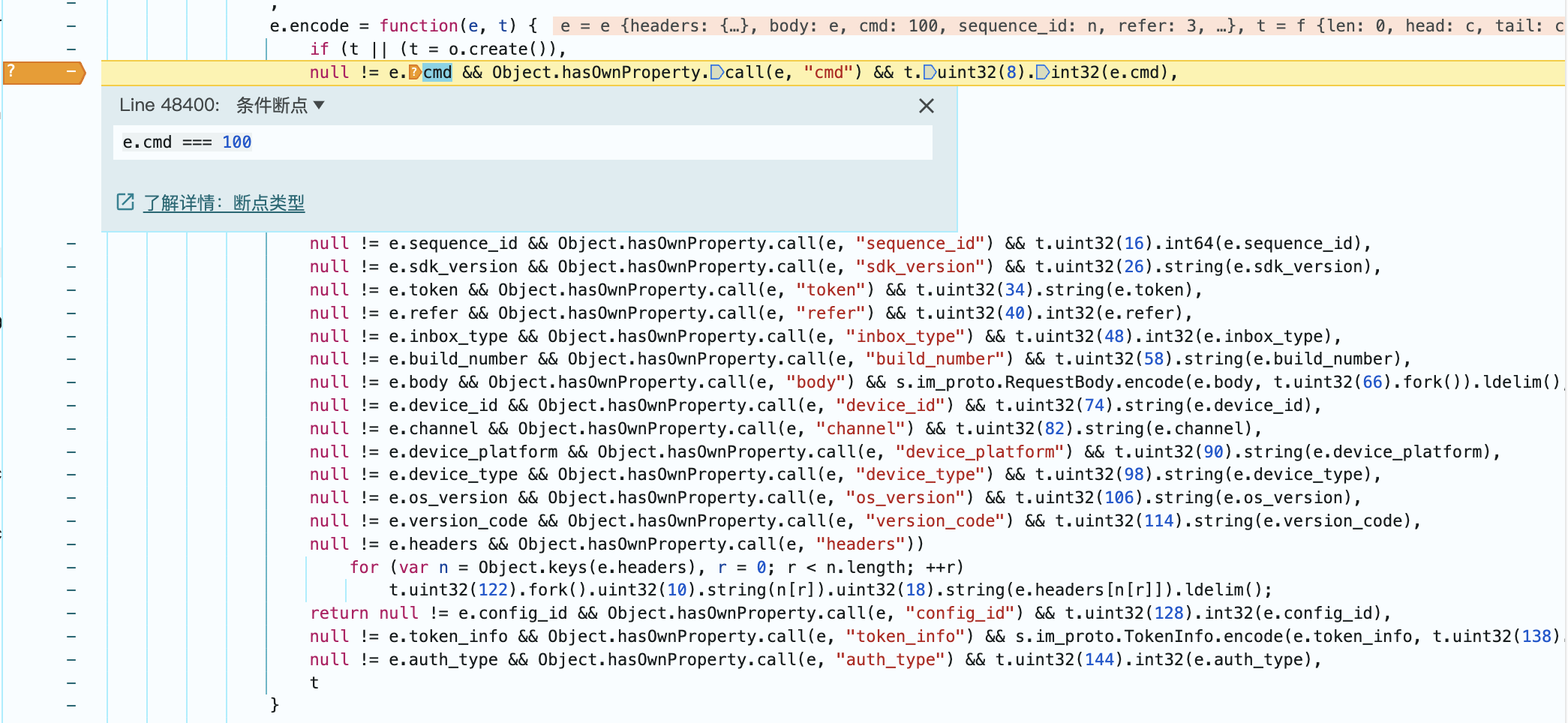
Task: Click inside the e.cmd === 100 condition field
Action: point(450,142)
